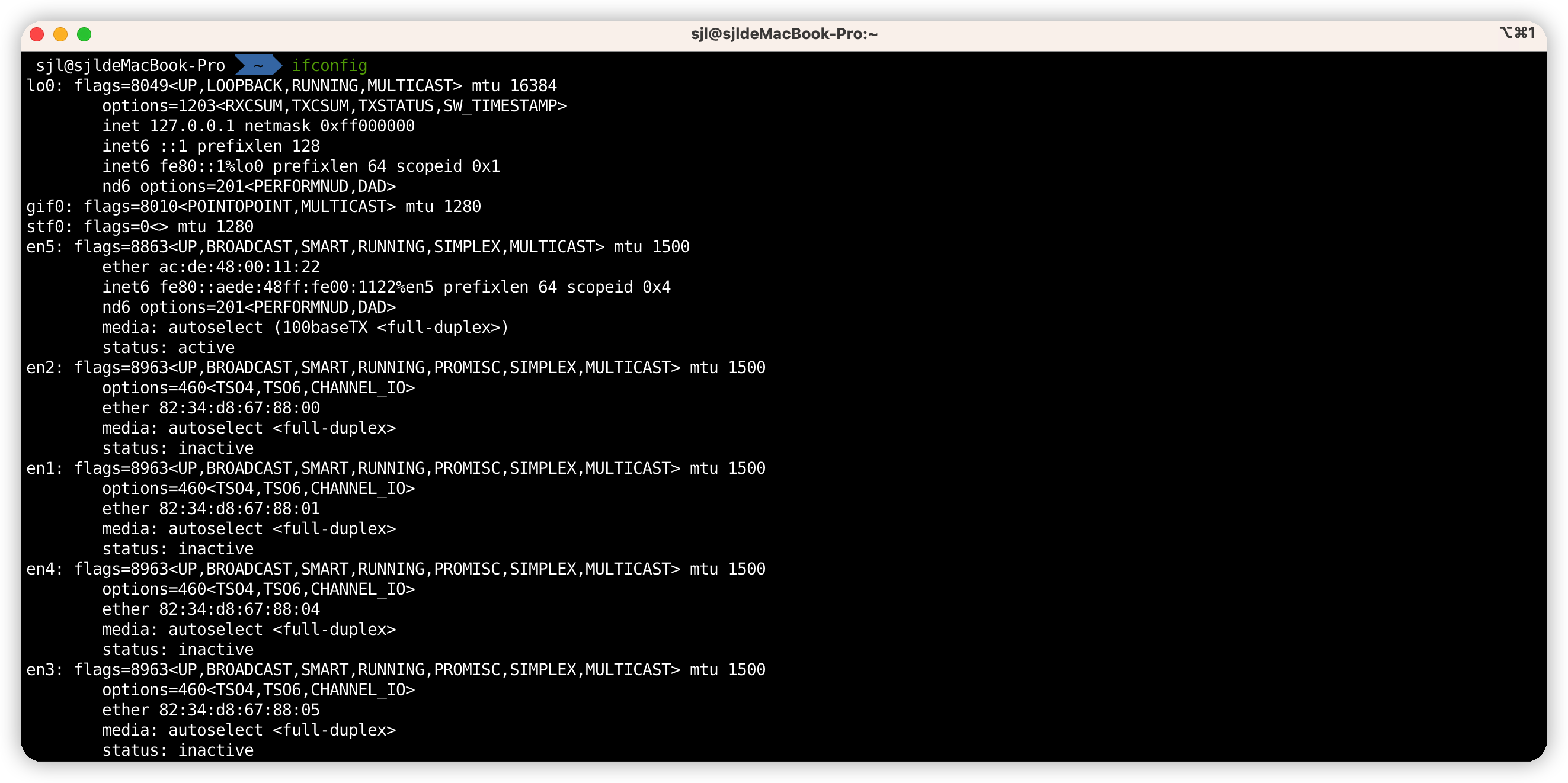Click the last 'status: inactive' line
Viewport: 1568px width, 783px height.
[178, 750]
